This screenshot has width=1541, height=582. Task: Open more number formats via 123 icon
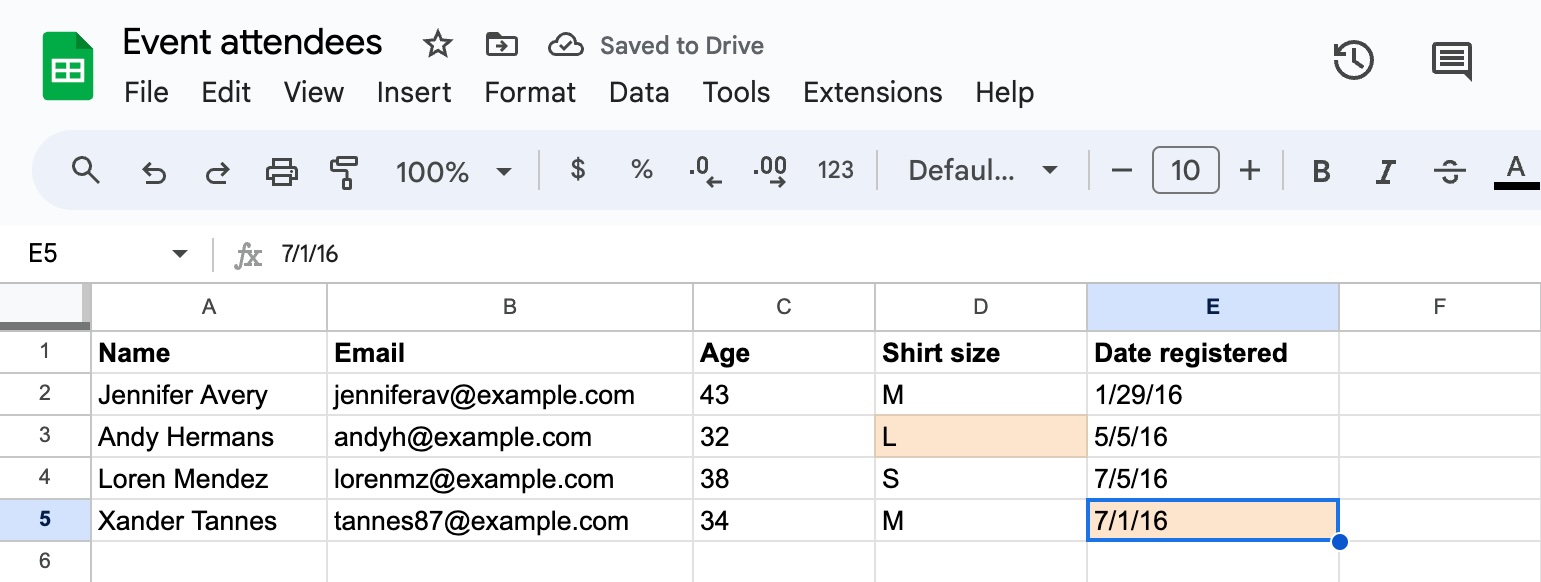point(835,171)
